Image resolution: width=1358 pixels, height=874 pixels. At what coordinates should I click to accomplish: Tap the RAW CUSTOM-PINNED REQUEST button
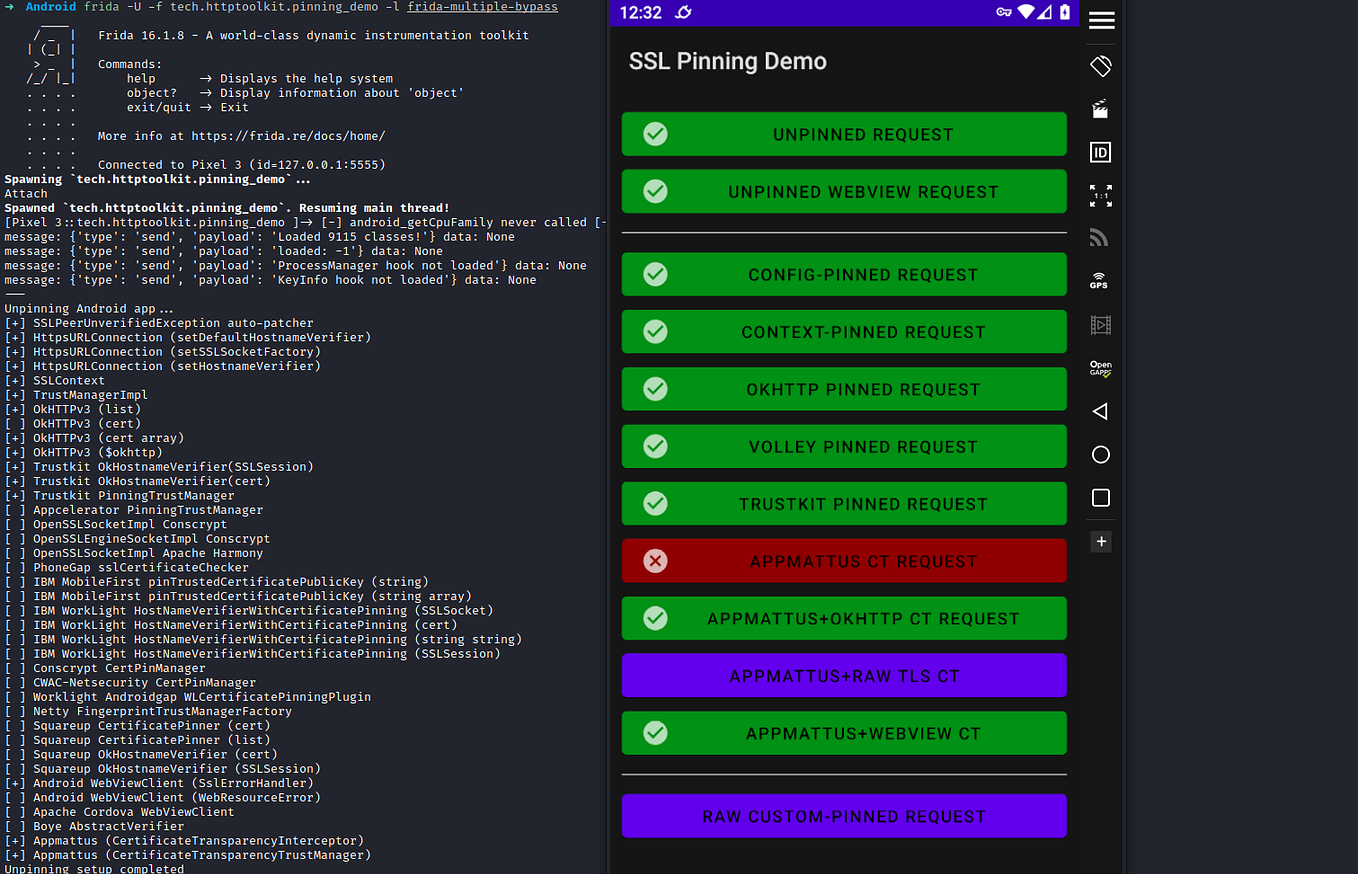click(843, 816)
